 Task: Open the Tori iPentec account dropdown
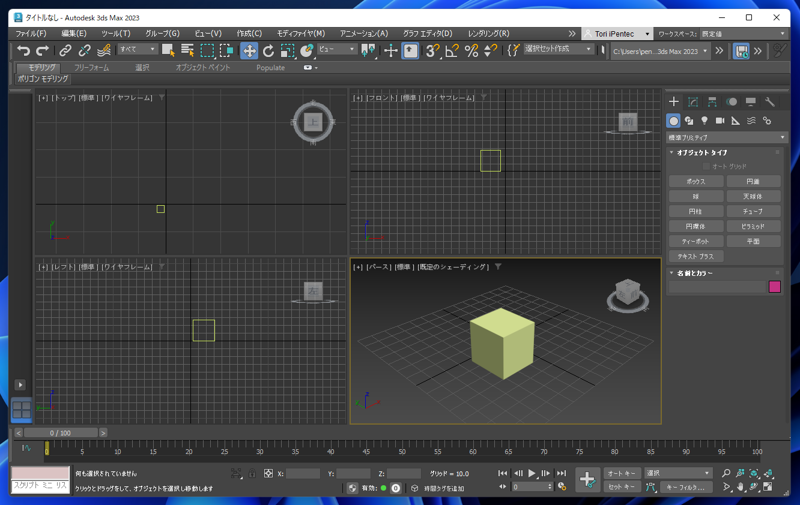[x=617, y=34]
